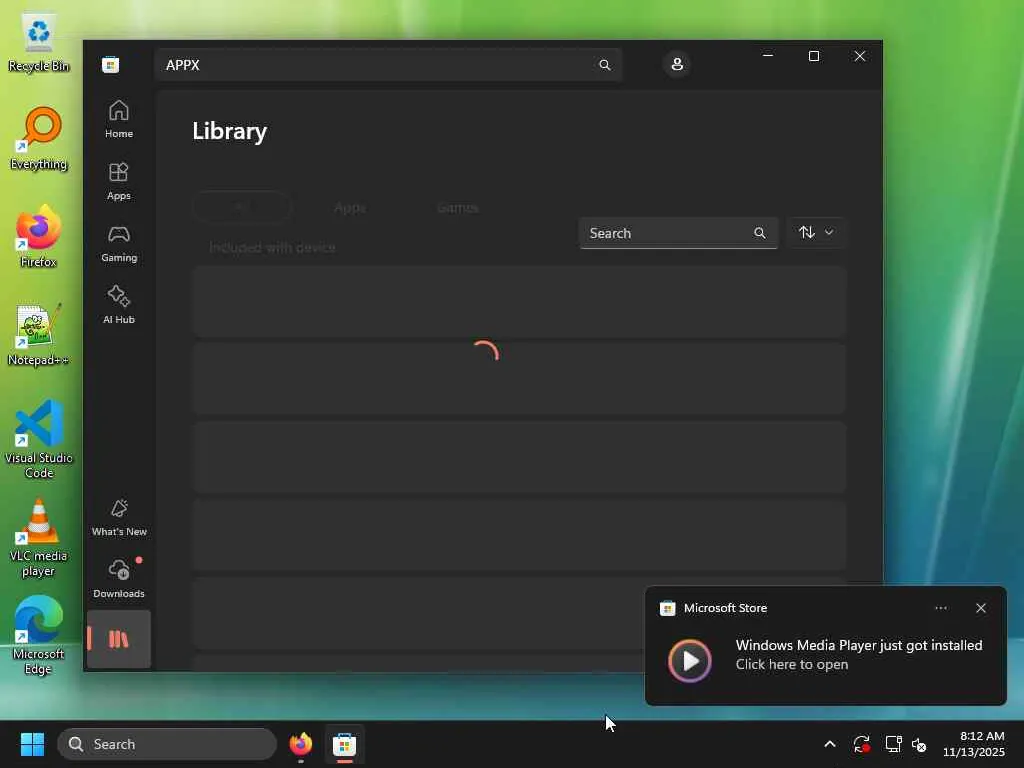Open AI Hub in sidebar

(119, 305)
